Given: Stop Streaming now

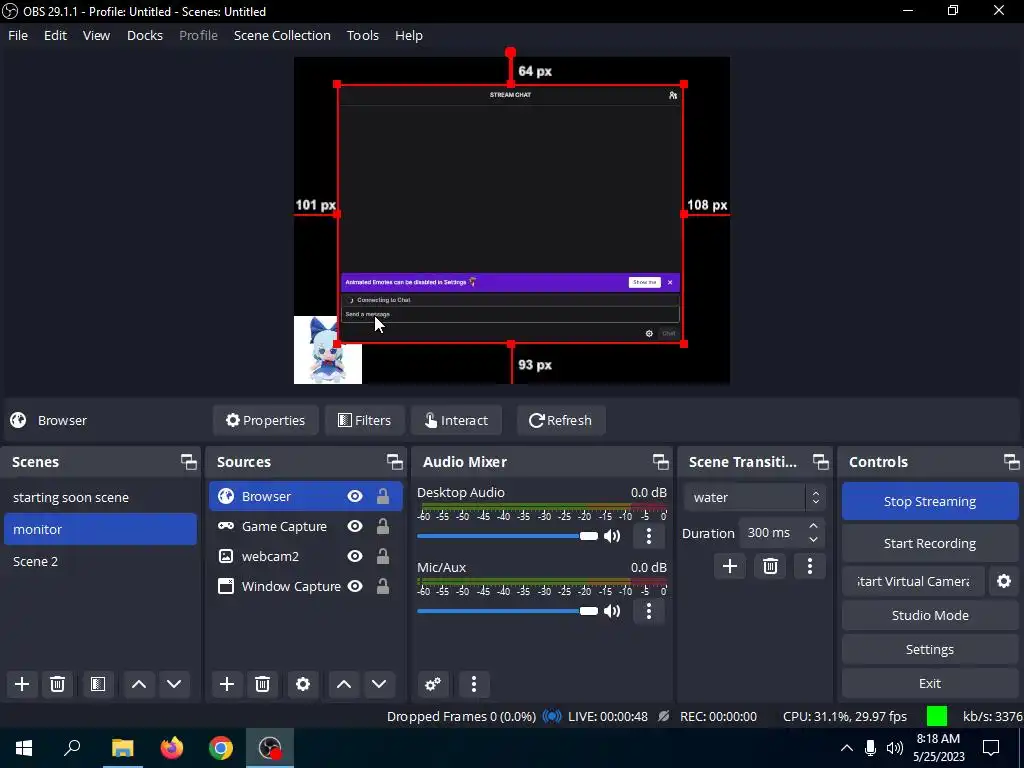Looking at the screenshot, I should point(930,502).
